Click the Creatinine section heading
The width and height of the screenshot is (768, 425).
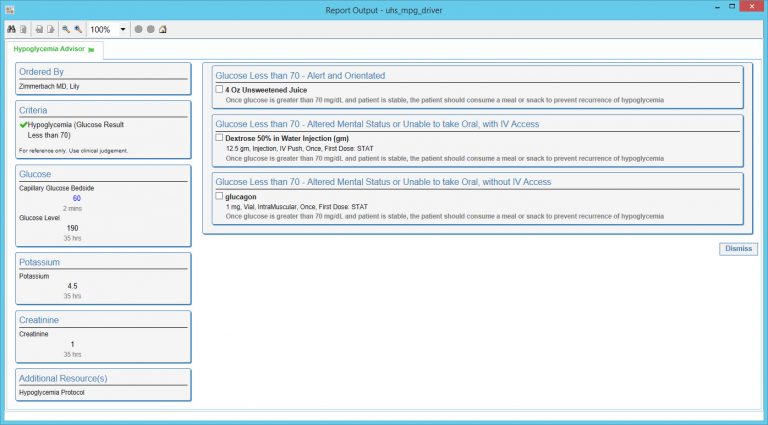(39, 320)
